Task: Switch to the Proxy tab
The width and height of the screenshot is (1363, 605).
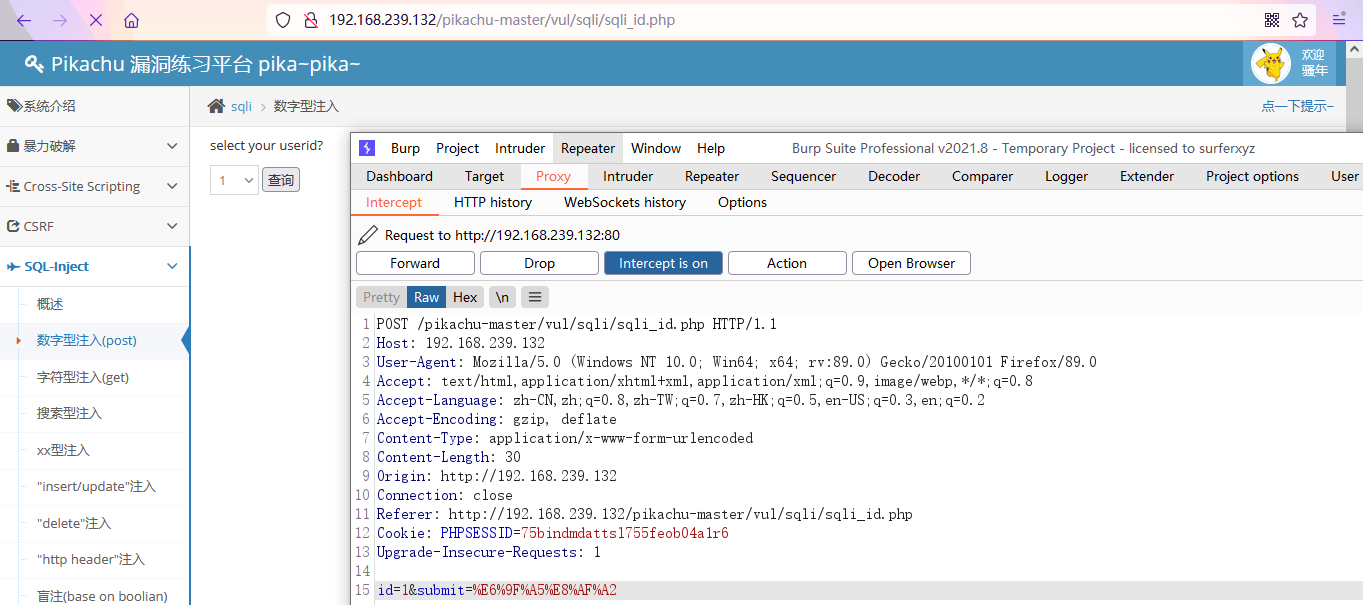Action: (553, 176)
